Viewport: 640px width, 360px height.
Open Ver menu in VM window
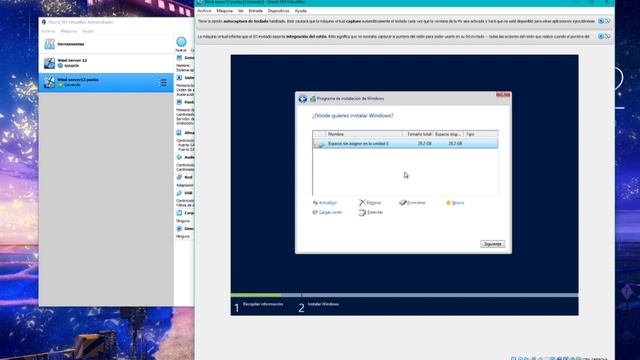click(x=241, y=11)
